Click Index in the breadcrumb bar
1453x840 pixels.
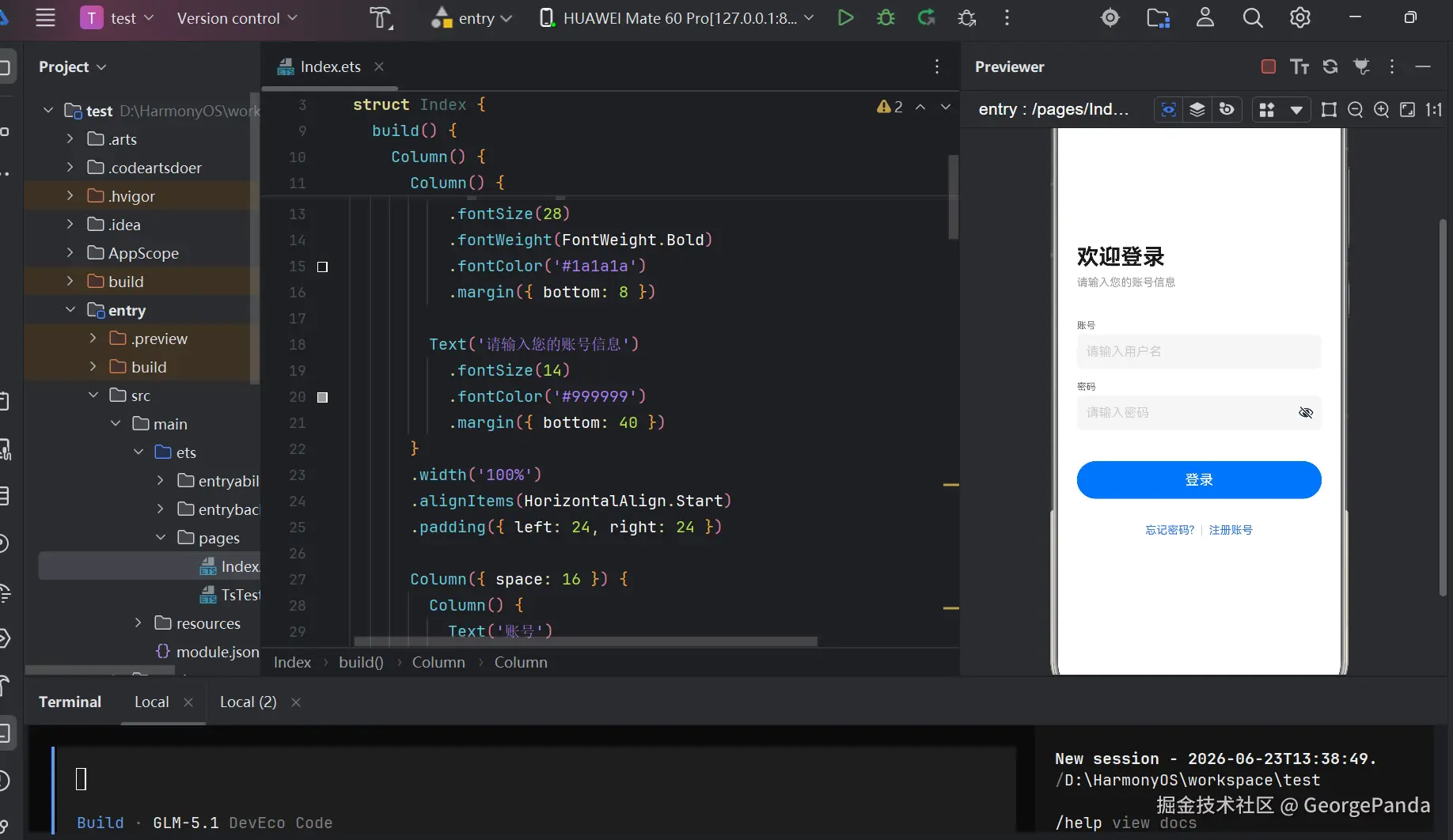pos(292,662)
